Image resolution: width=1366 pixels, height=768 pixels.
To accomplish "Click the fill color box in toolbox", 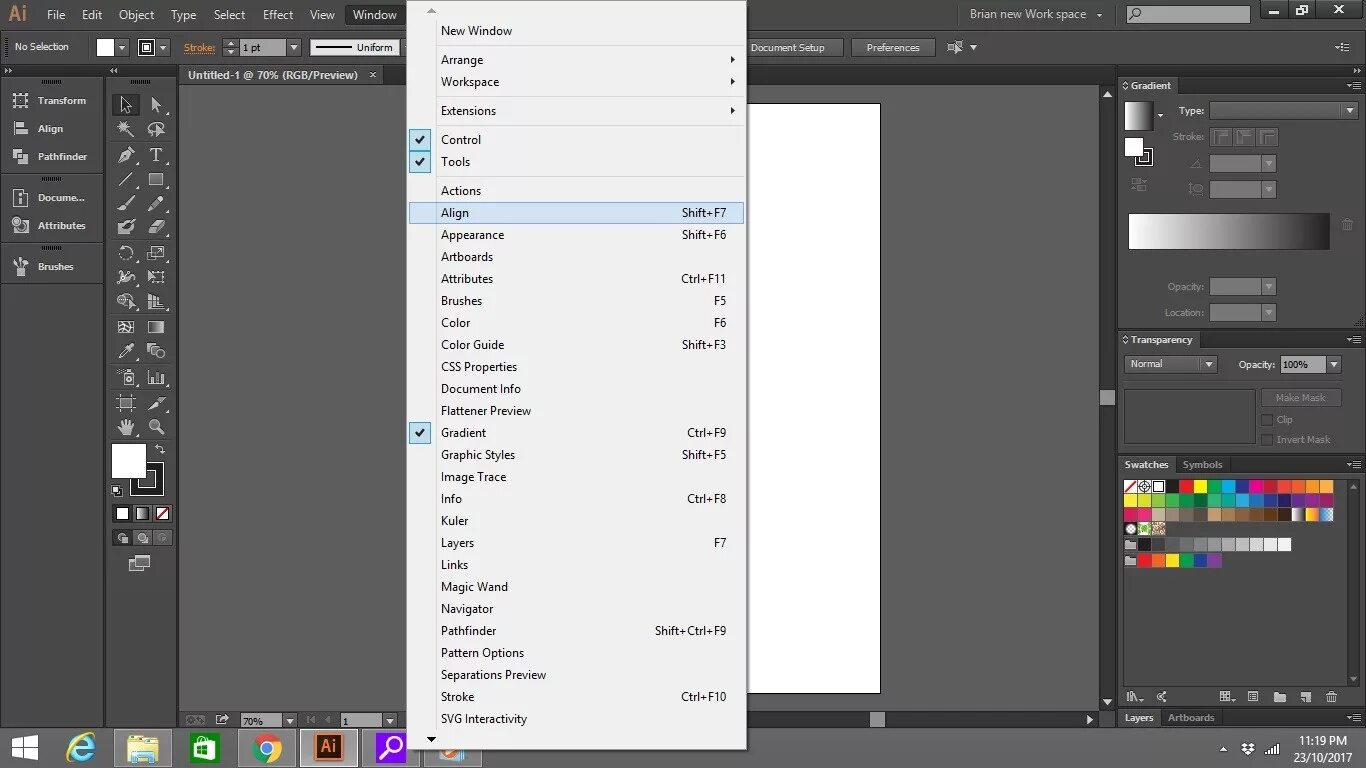I will (x=128, y=461).
